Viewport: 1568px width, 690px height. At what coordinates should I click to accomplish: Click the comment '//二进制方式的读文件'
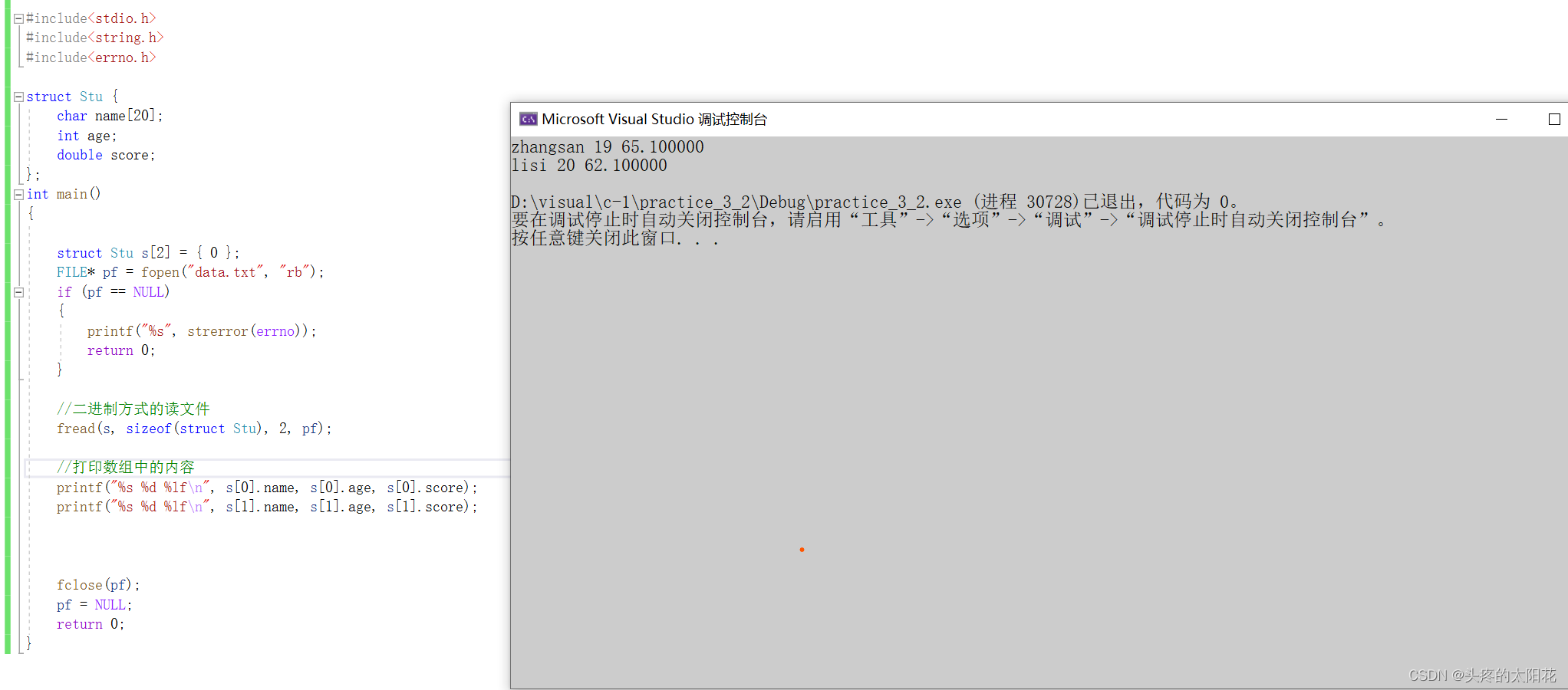133,409
